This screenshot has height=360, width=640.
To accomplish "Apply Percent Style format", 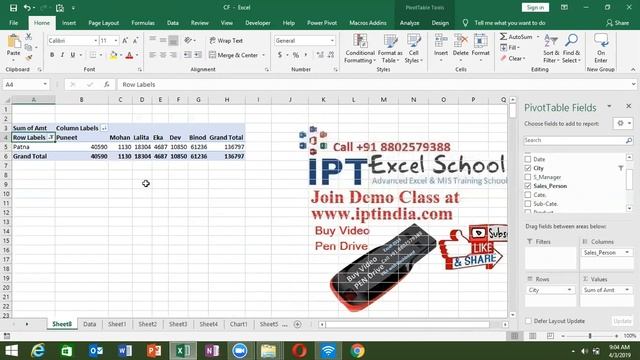I will [296, 55].
